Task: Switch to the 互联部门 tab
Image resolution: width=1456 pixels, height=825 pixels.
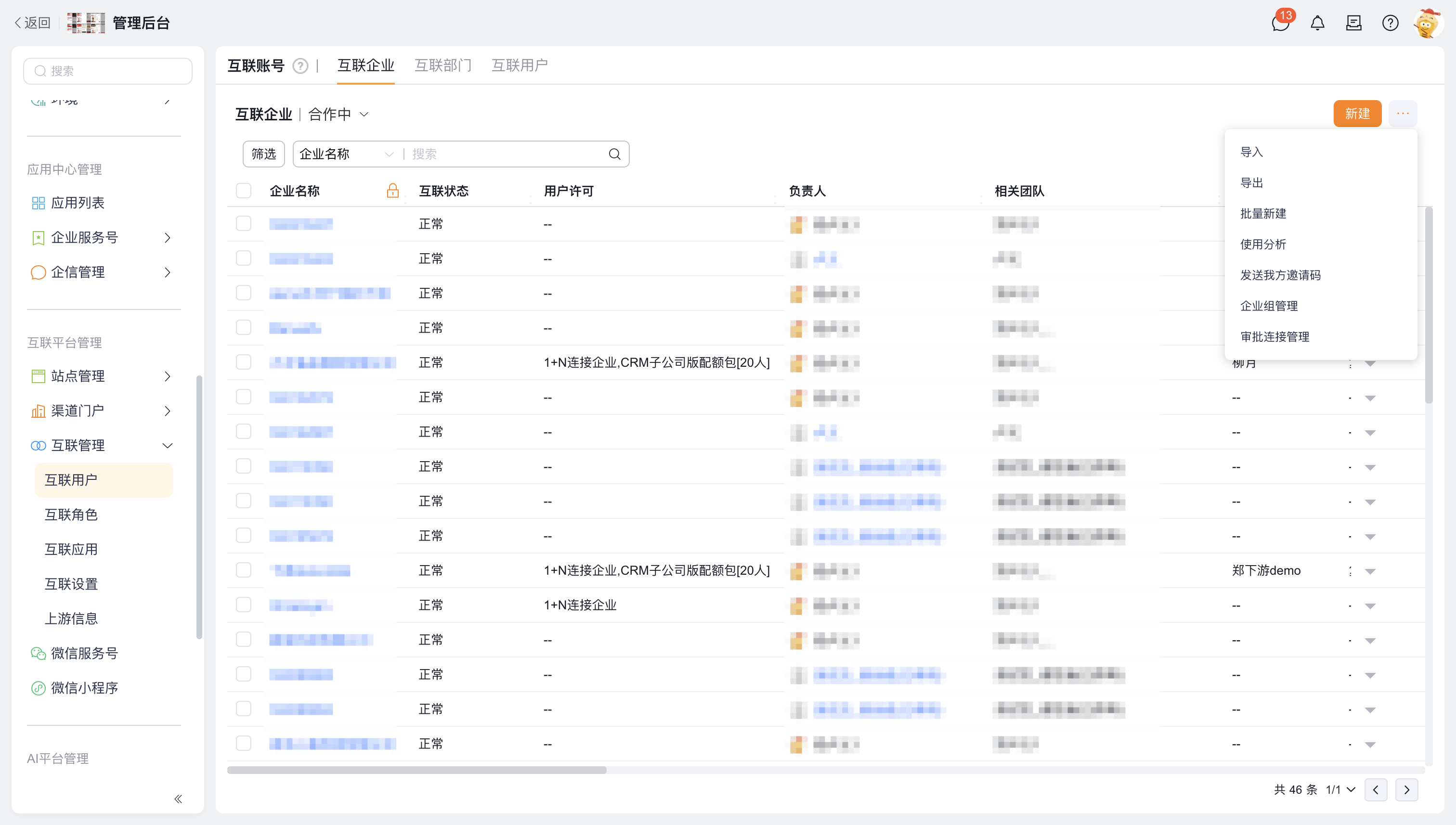Action: (x=443, y=66)
